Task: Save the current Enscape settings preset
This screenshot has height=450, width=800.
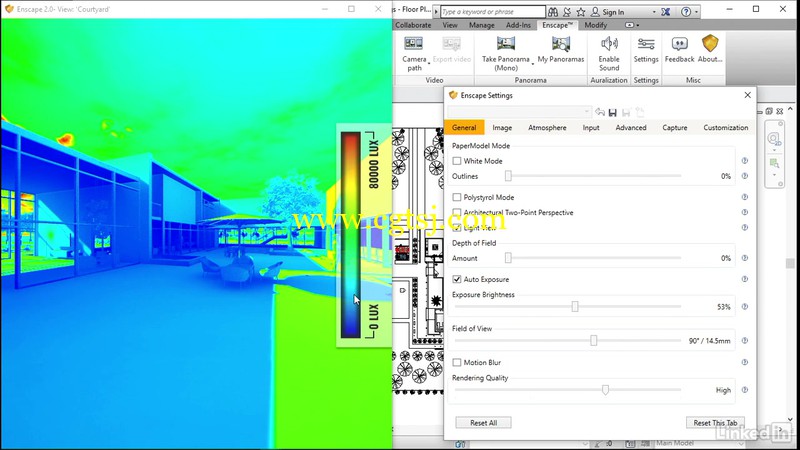Action: (613, 112)
